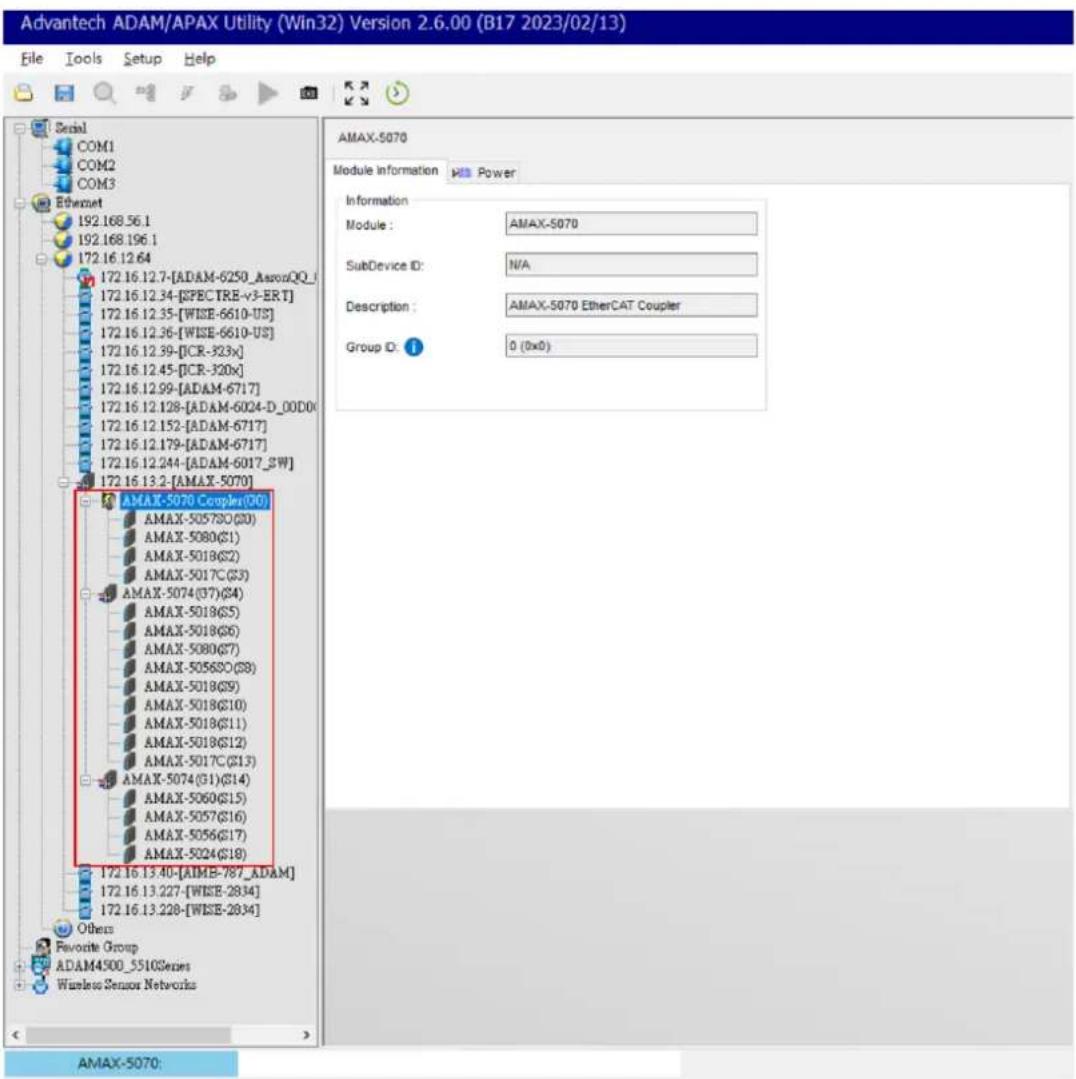Image resolution: width=1076 pixels, height=1079 pixels.
Task: Expand the ADAM4500_5510Series node
Action: [20, 966]
